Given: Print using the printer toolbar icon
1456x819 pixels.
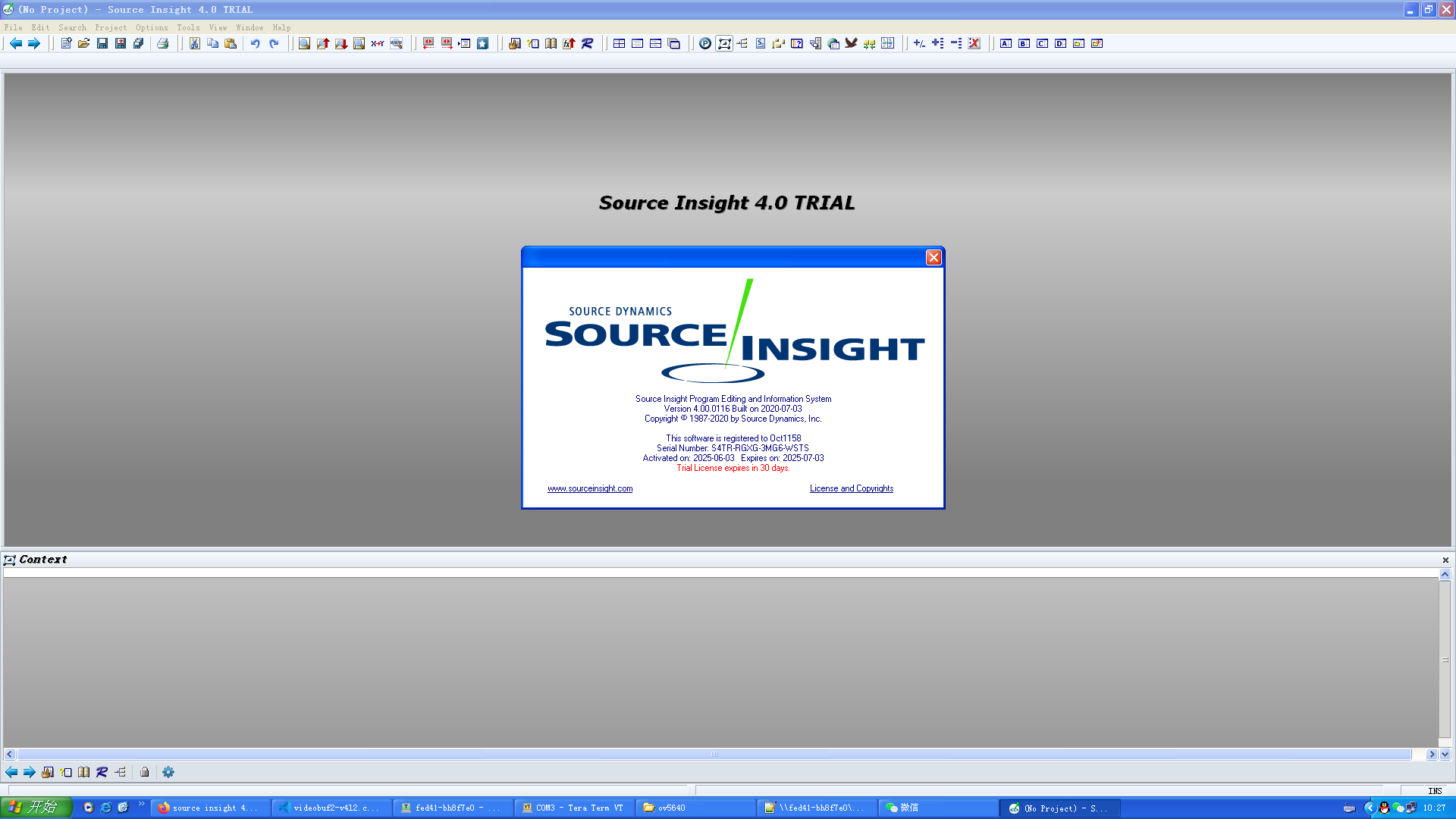Looking at the screenshot, I should click(163, 43).
